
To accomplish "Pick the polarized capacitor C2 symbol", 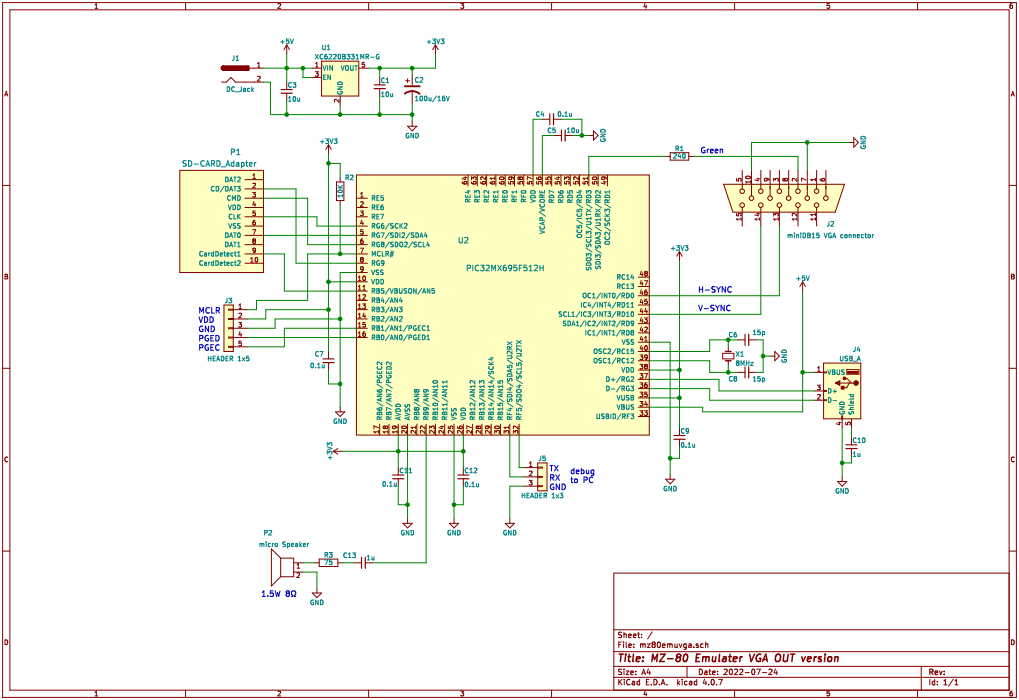I will click(x=411, y=88).
